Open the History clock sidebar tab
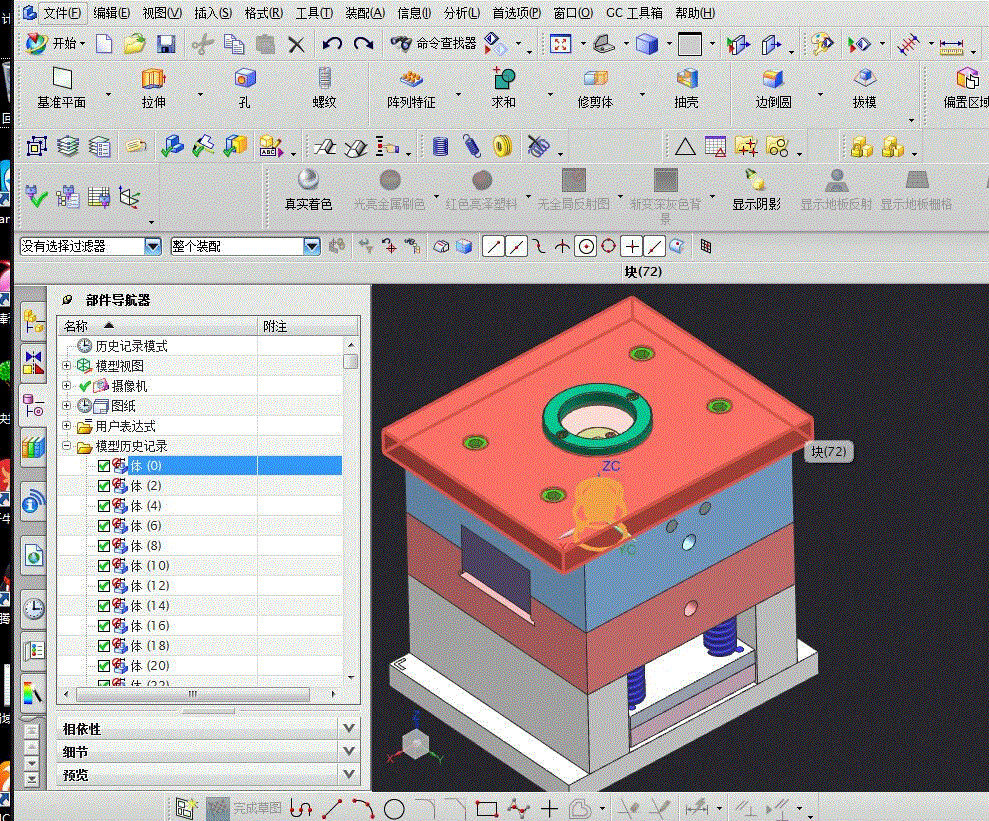The image size is (989, 821). click(33, 608)
